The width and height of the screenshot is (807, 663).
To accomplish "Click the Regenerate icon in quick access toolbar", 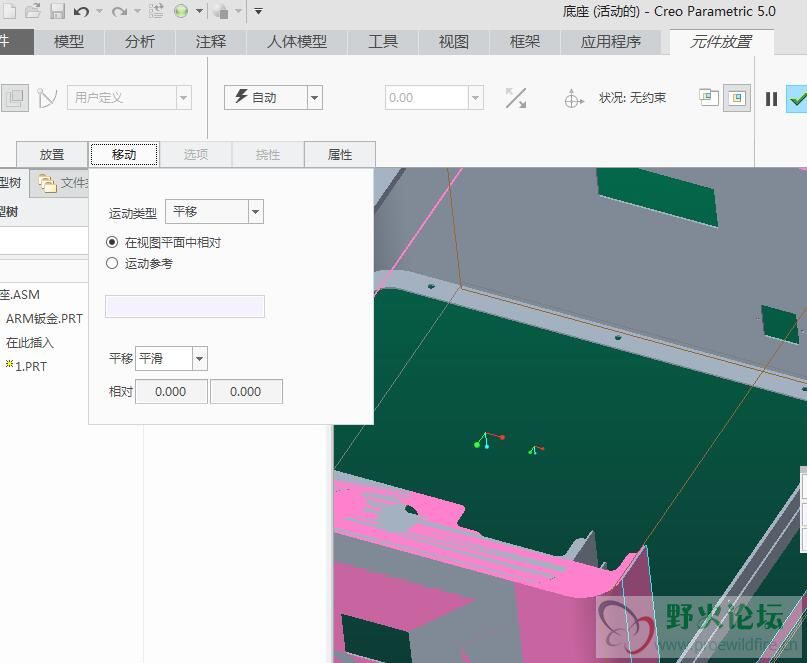I will click(x=156, y=11).
